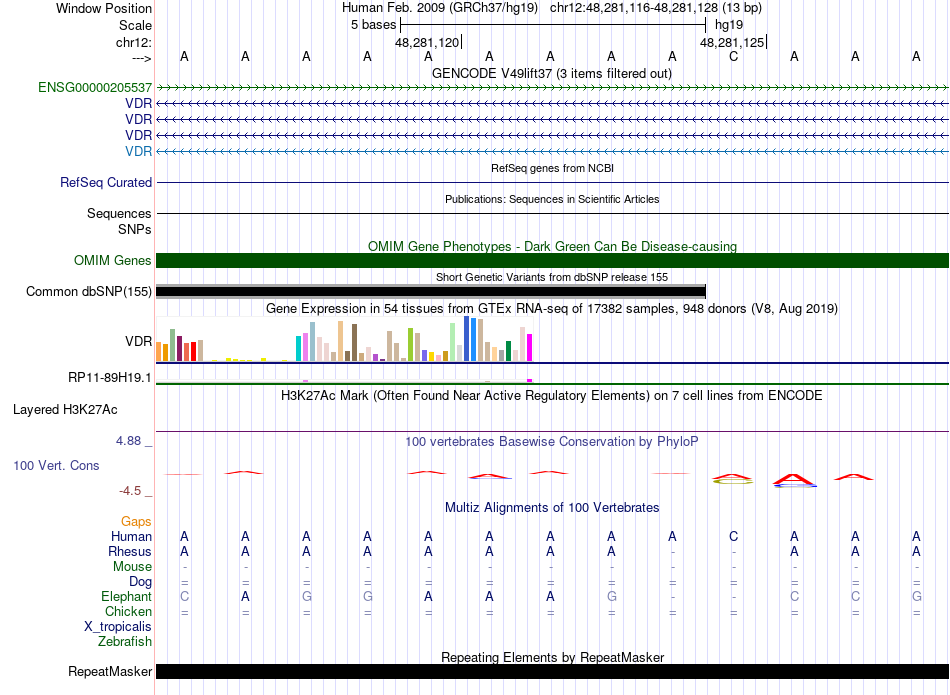The height and width of the screenshot is (695, 950).
Task: Click the black dbSNP variant bar
Action: point(431,291)
